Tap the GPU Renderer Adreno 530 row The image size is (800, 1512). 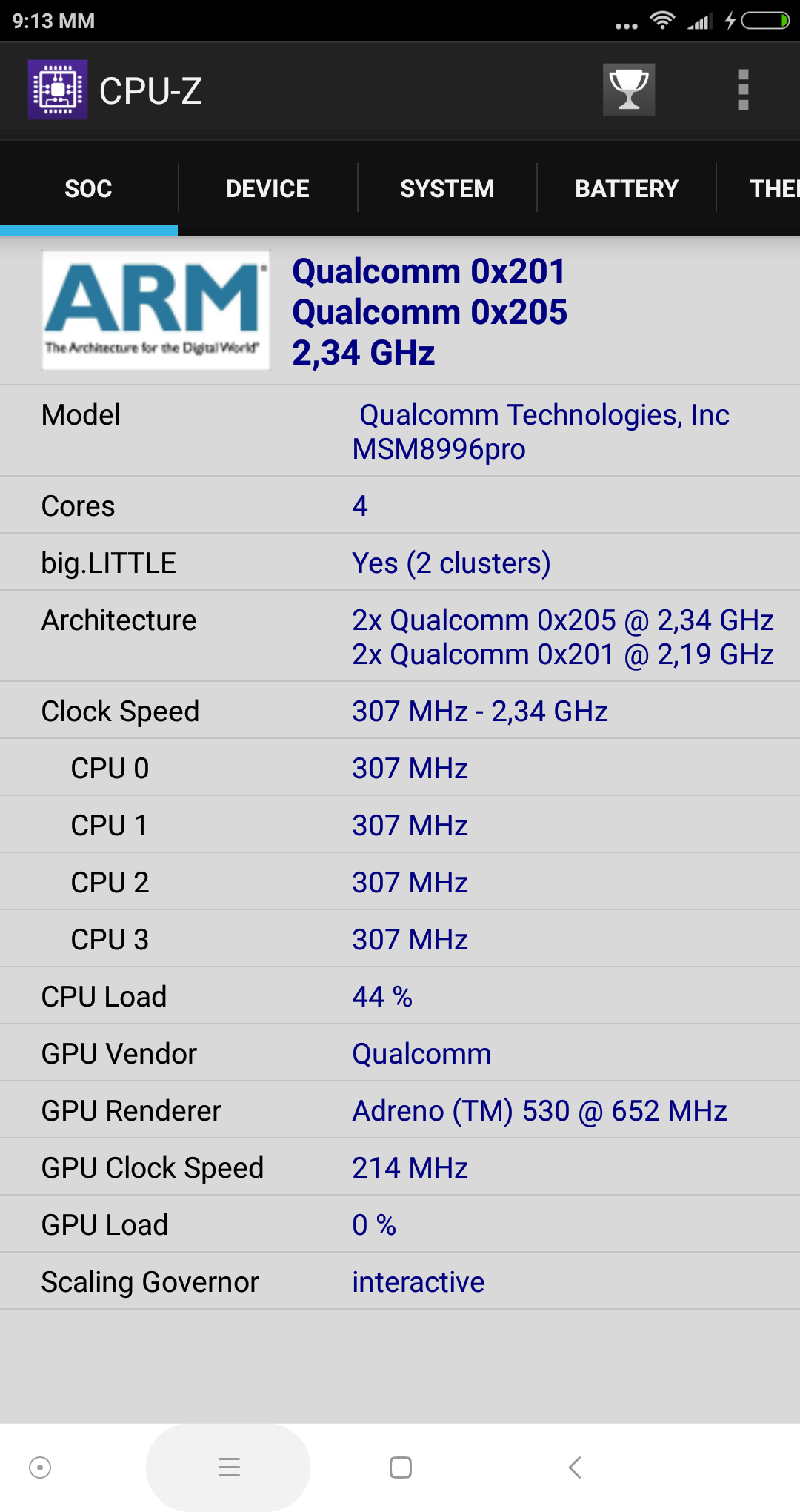tap(400, 1110)
